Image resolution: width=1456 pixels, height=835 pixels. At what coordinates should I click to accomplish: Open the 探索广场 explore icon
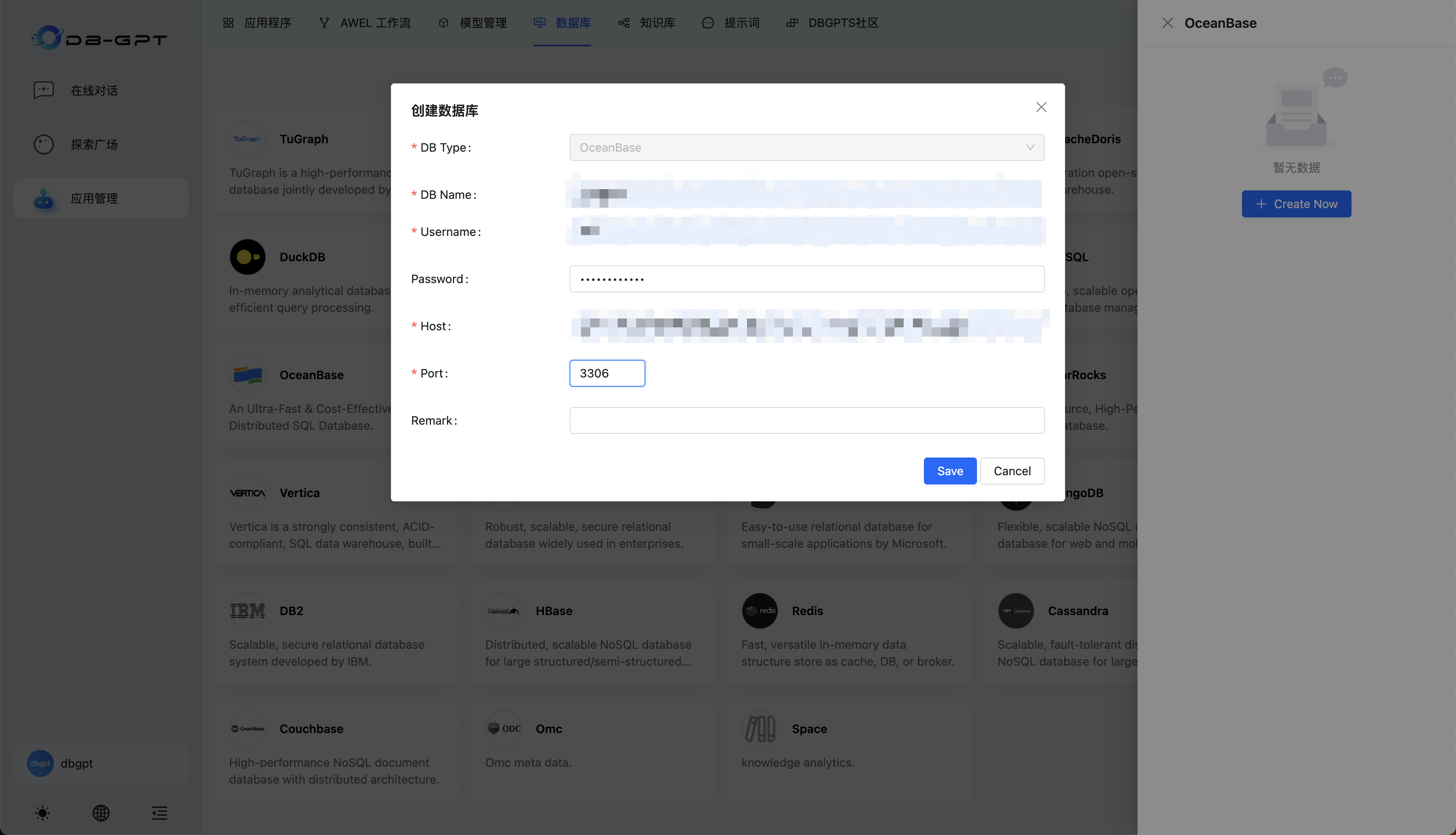[x=43, y=144]
